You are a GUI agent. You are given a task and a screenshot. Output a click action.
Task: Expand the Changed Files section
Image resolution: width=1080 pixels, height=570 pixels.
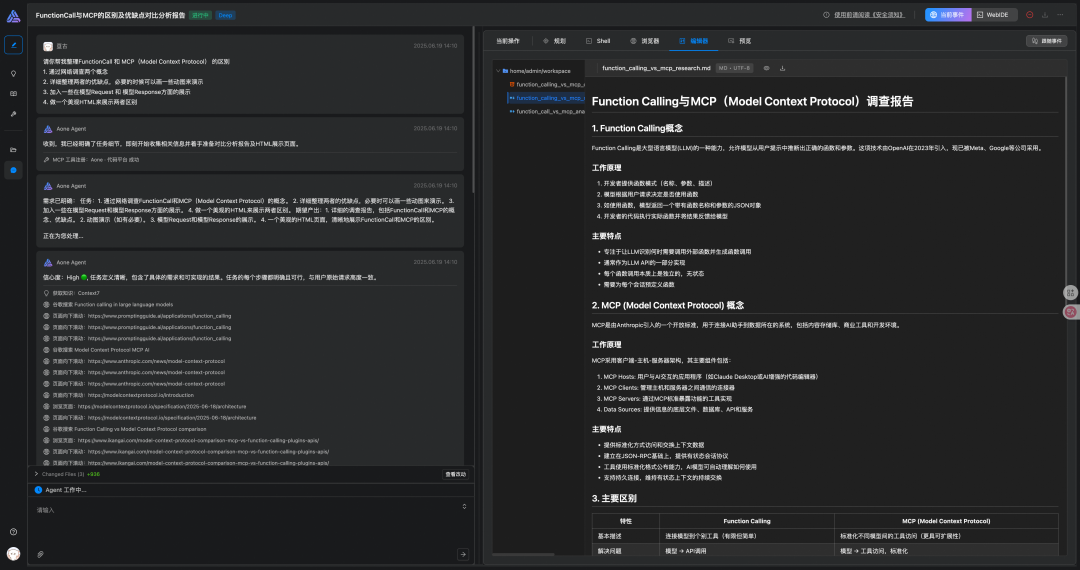[36, 474]
